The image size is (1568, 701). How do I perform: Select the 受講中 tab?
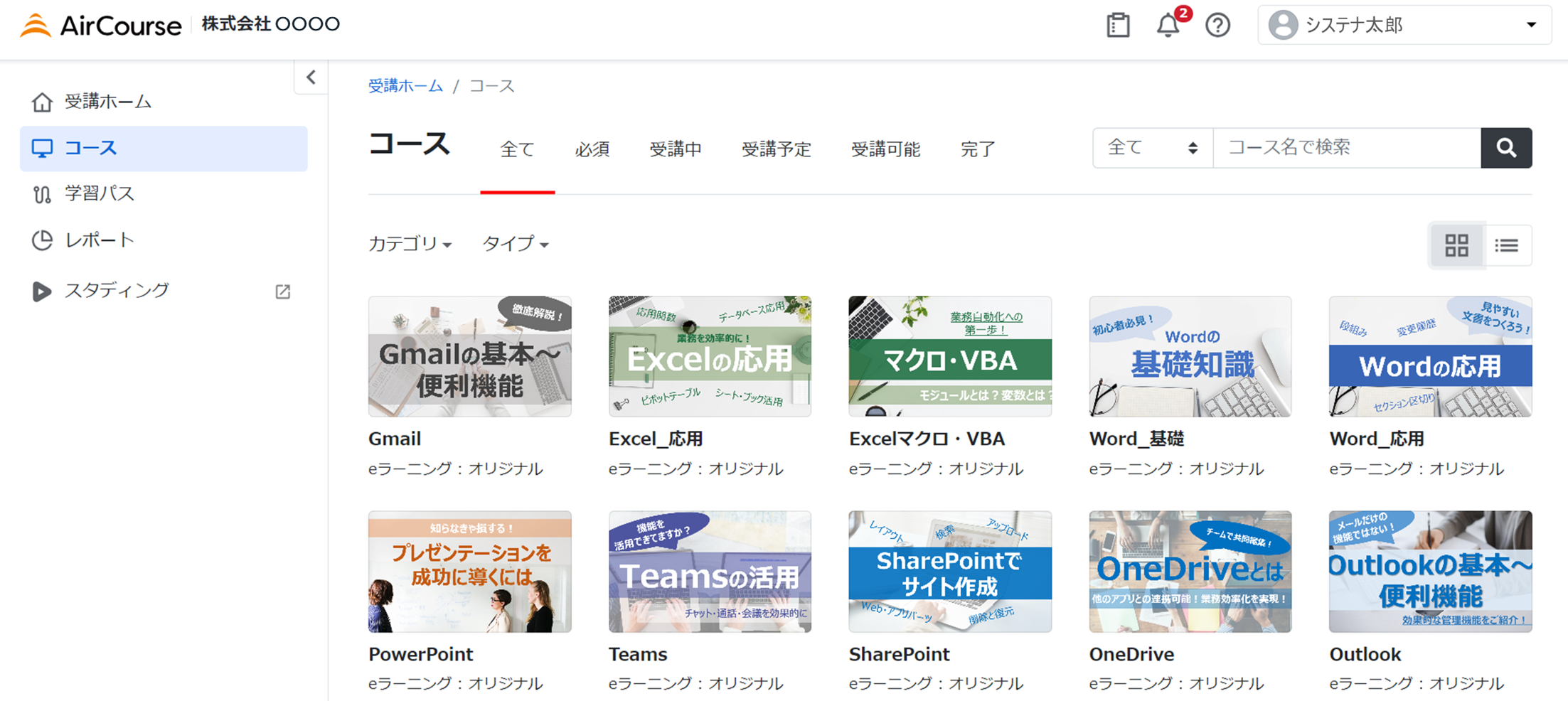676,149
